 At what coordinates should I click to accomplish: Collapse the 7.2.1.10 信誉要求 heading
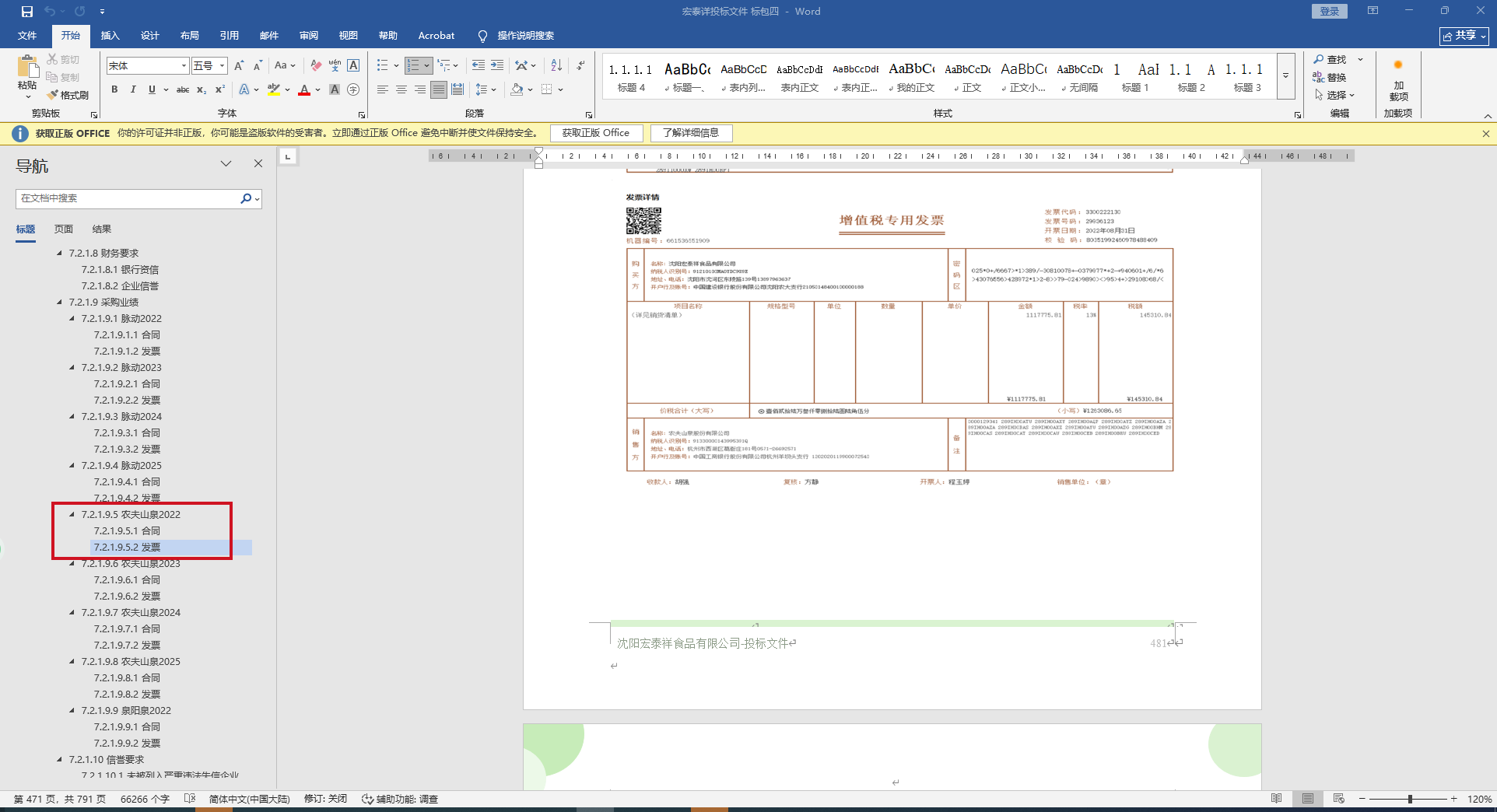[60, 759]
